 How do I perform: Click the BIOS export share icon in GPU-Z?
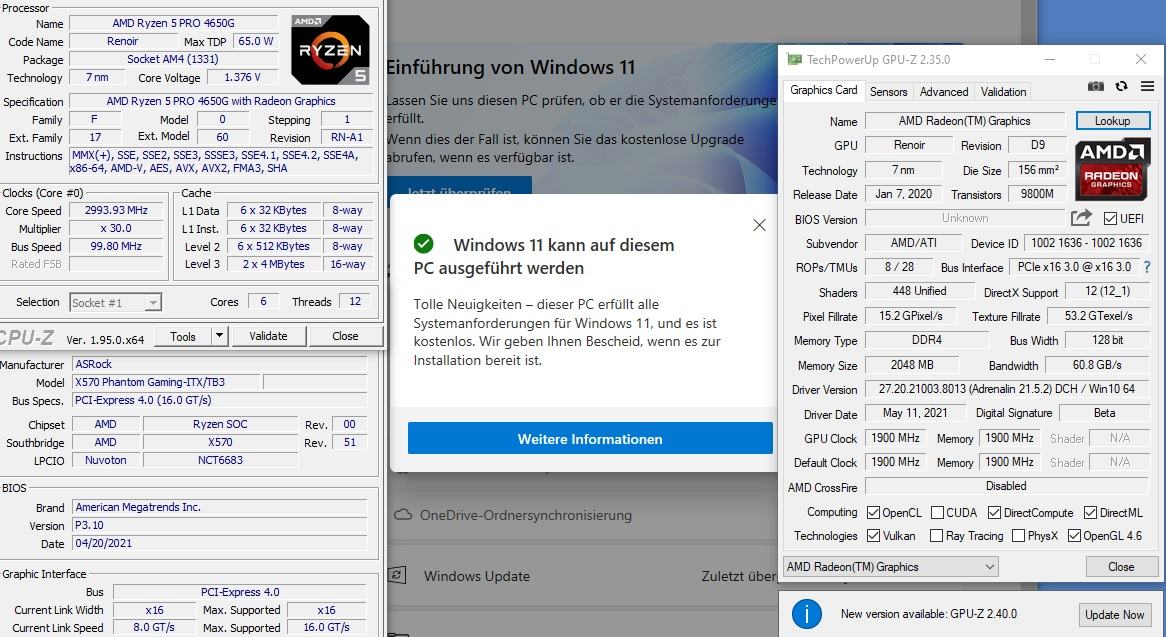coord(1081,218)
